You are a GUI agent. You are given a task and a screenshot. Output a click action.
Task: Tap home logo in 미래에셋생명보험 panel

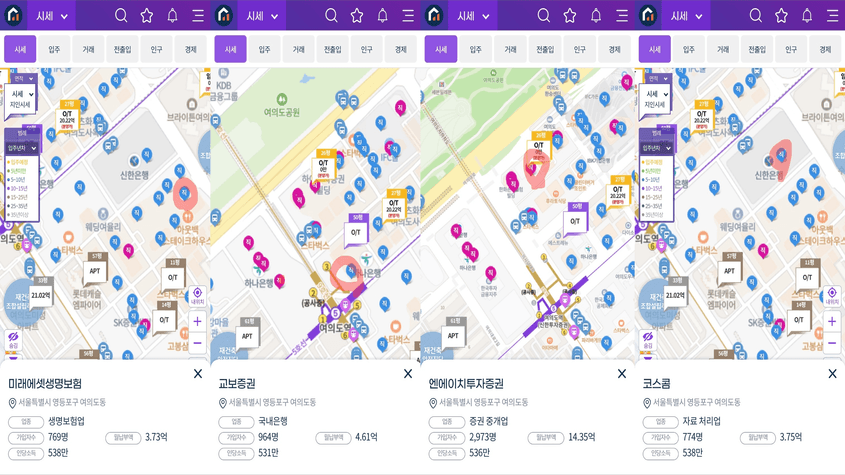pos(13,15)
